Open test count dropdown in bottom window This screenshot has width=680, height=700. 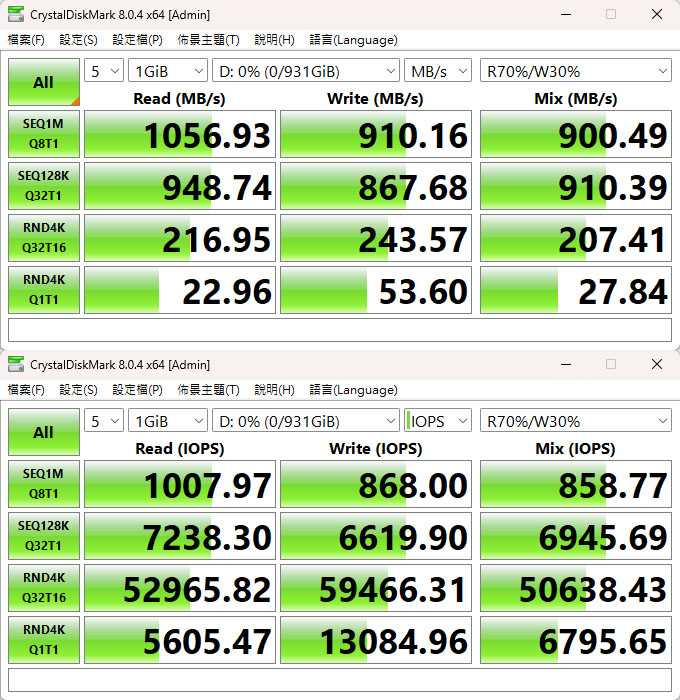coord(104,421)
